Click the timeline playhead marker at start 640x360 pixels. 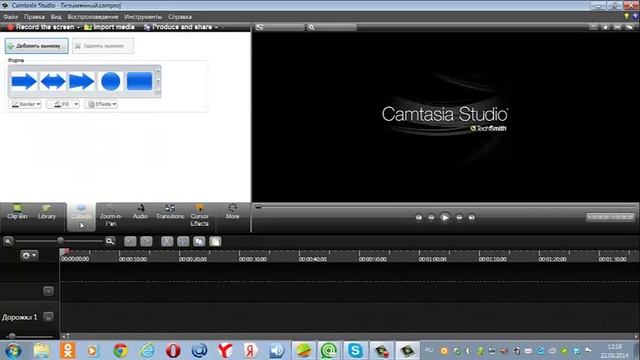pyautogui.click(x=64, y=252)
